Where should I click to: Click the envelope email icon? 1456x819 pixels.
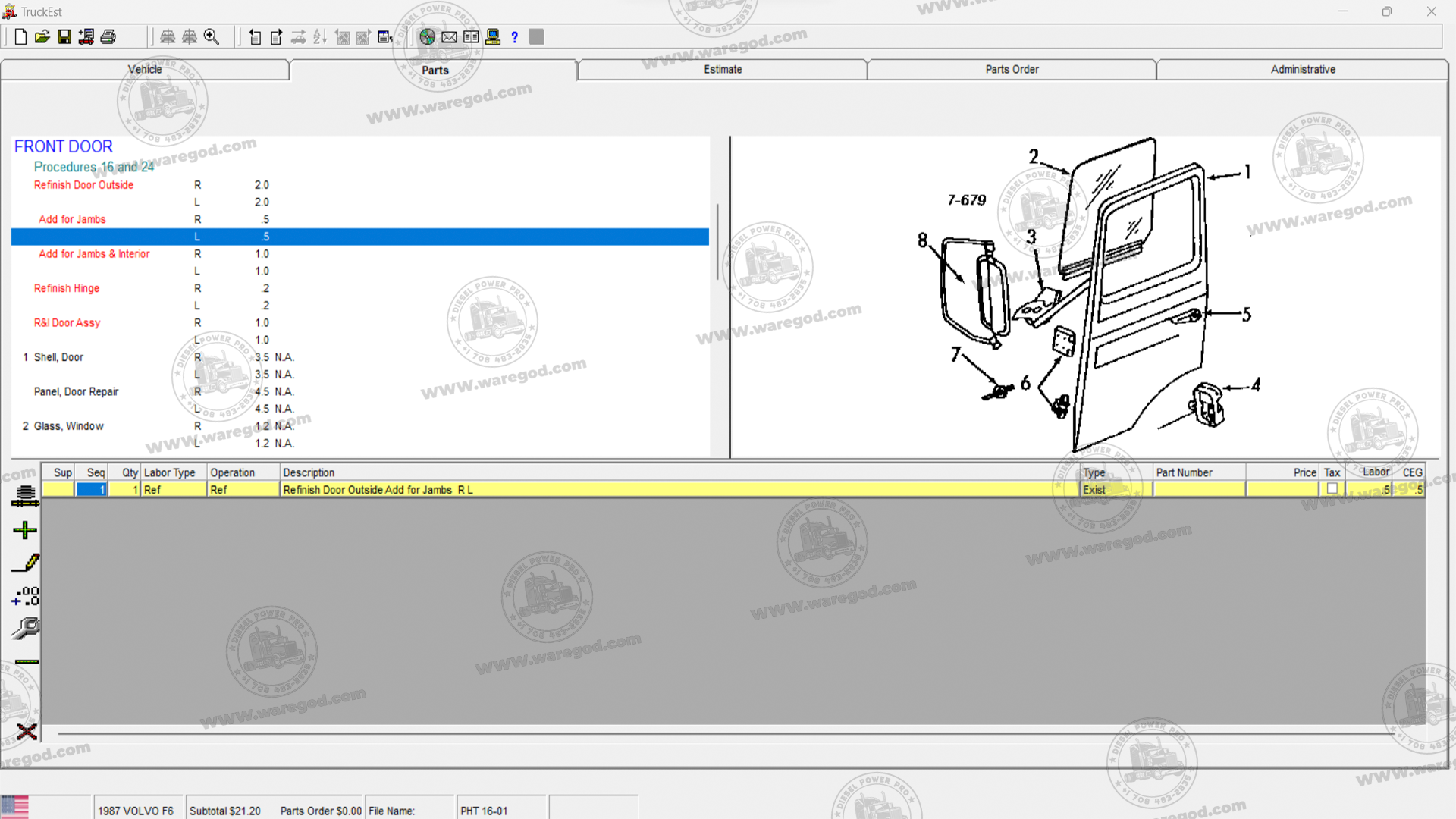pos(449,37)
